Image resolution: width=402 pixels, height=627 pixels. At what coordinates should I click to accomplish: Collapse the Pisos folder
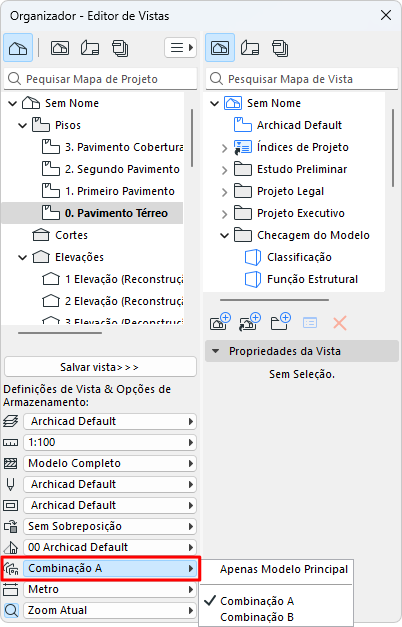(x=22, y=126)
